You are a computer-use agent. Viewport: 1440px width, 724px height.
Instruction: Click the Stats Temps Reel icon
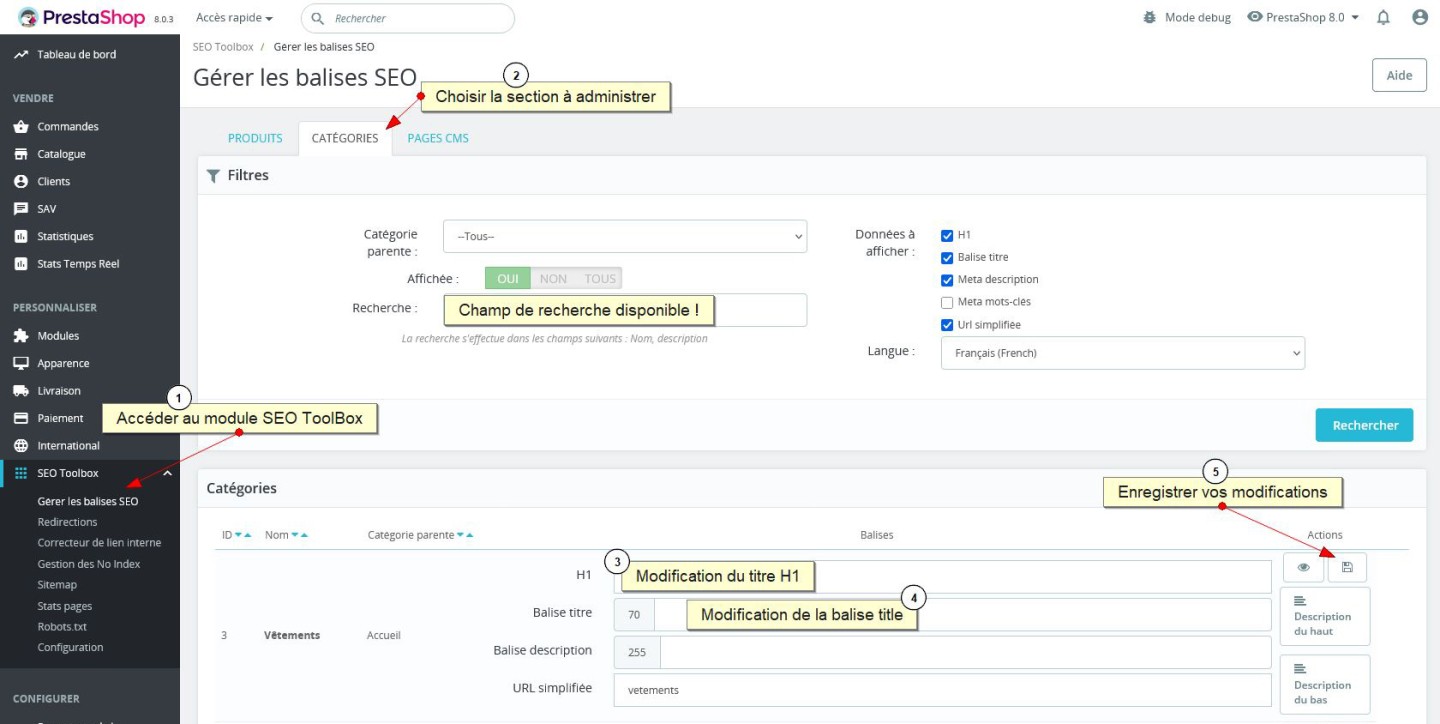[x=21, y=264]
